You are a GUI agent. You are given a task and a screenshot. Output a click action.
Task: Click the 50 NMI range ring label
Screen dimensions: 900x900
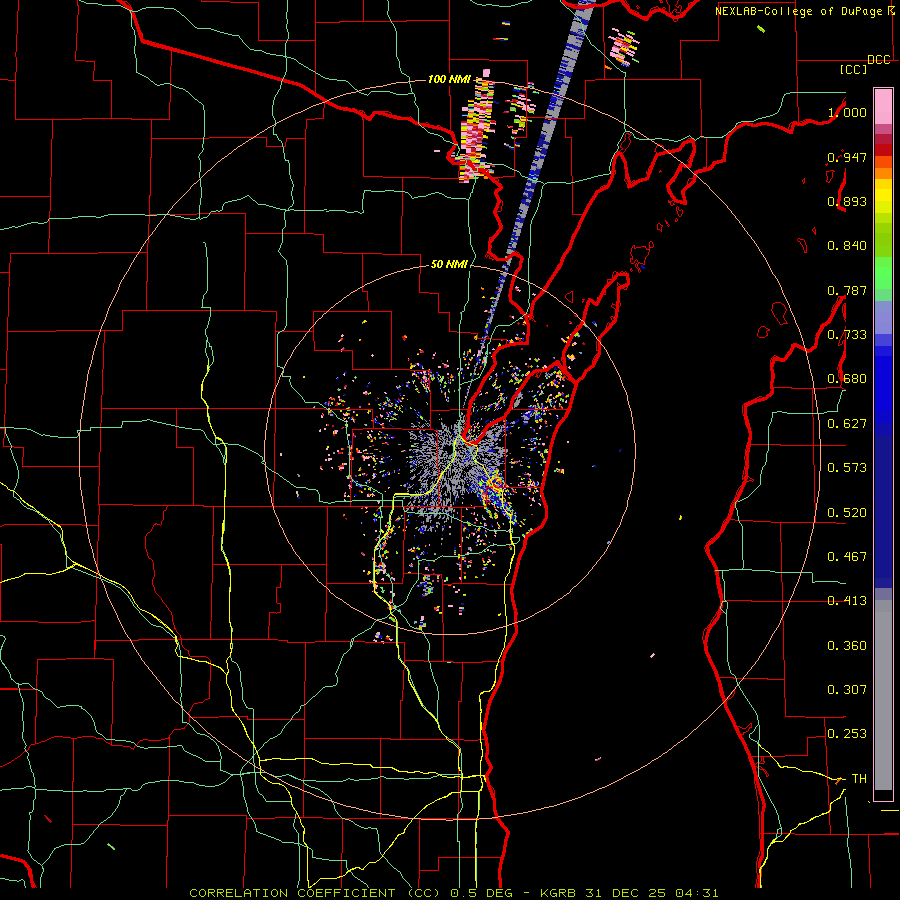click(x=449, y=264)
